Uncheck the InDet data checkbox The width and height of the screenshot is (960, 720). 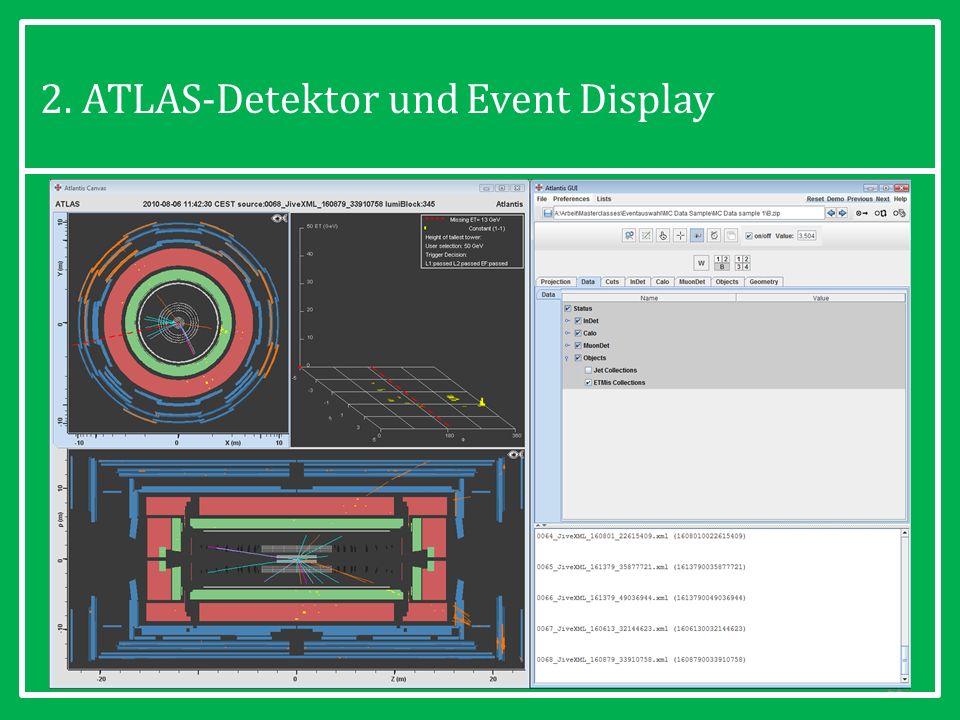[x=577, y=321]
